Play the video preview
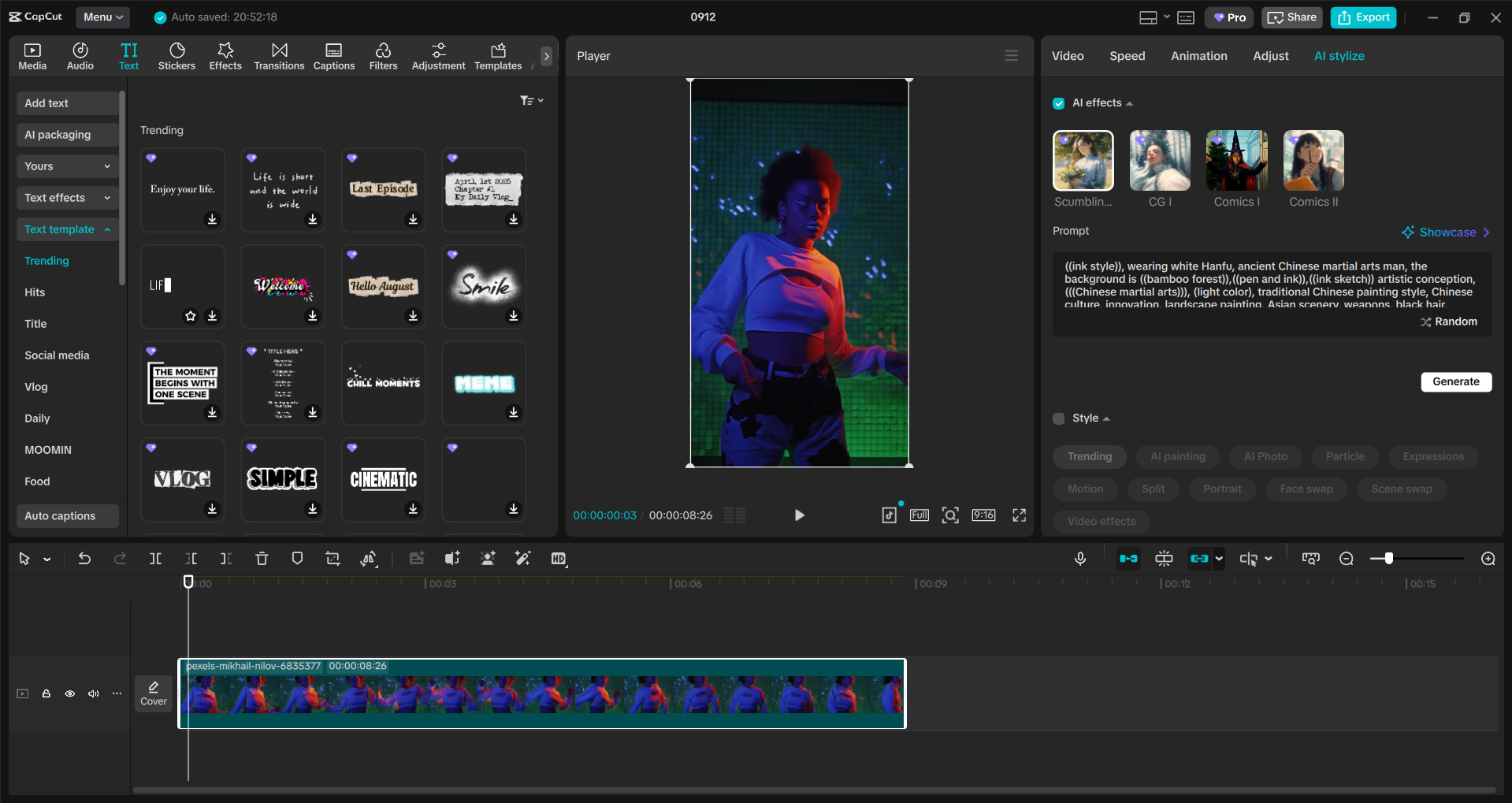 click(x=799, y=515)
